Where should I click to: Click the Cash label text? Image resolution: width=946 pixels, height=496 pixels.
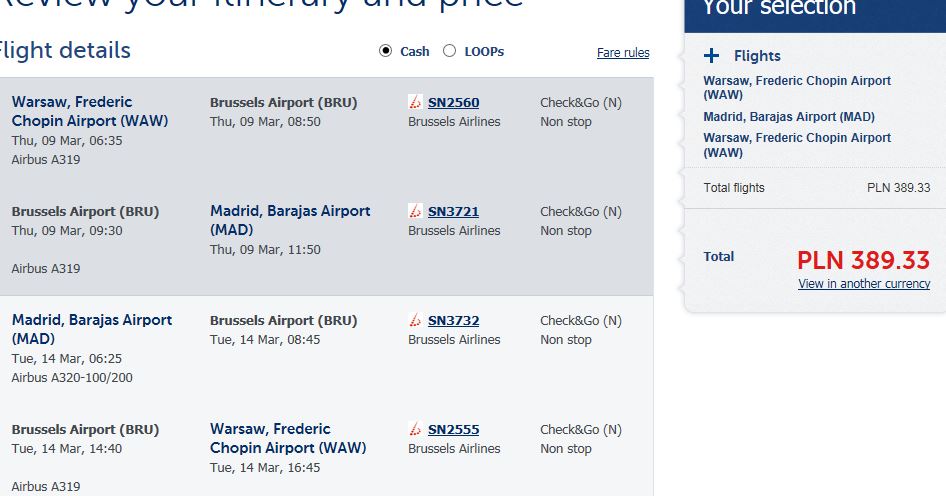point(415,52)
